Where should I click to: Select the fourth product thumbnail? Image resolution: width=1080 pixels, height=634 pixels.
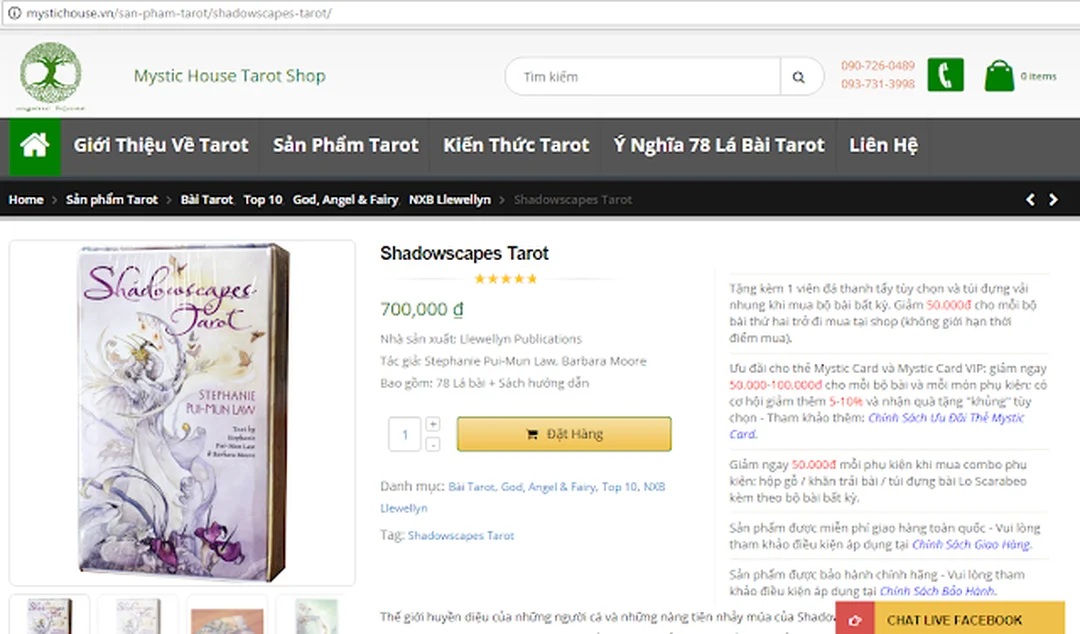click(315, 615)
